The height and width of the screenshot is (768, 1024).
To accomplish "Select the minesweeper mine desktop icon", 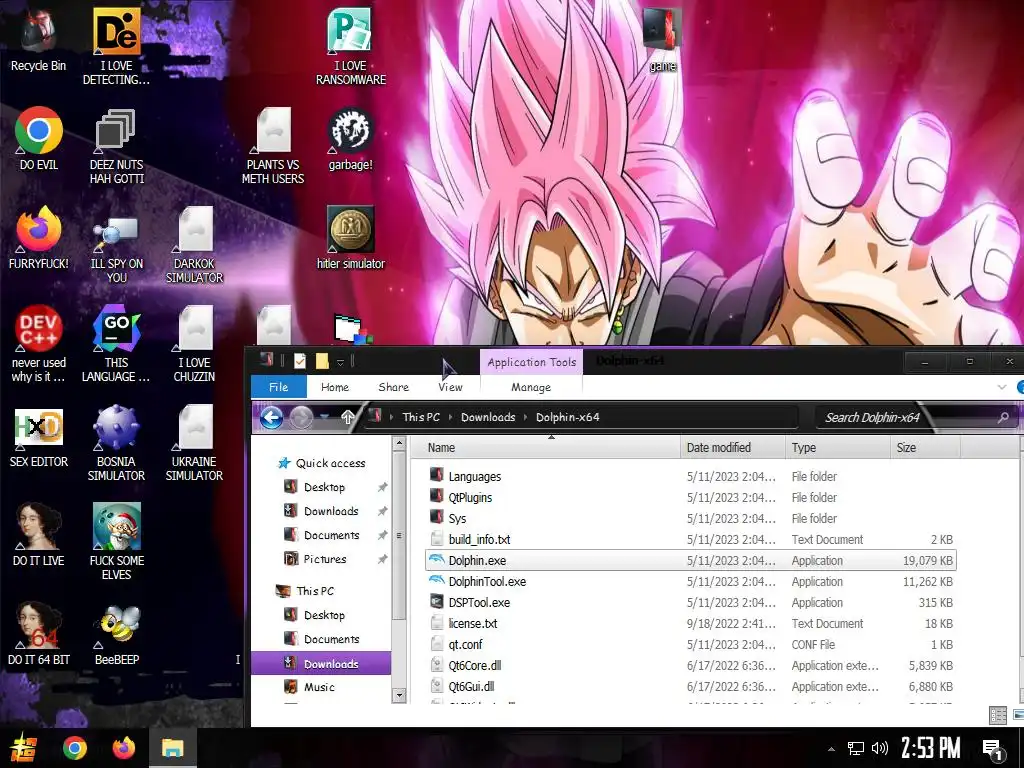I will 116,427.
